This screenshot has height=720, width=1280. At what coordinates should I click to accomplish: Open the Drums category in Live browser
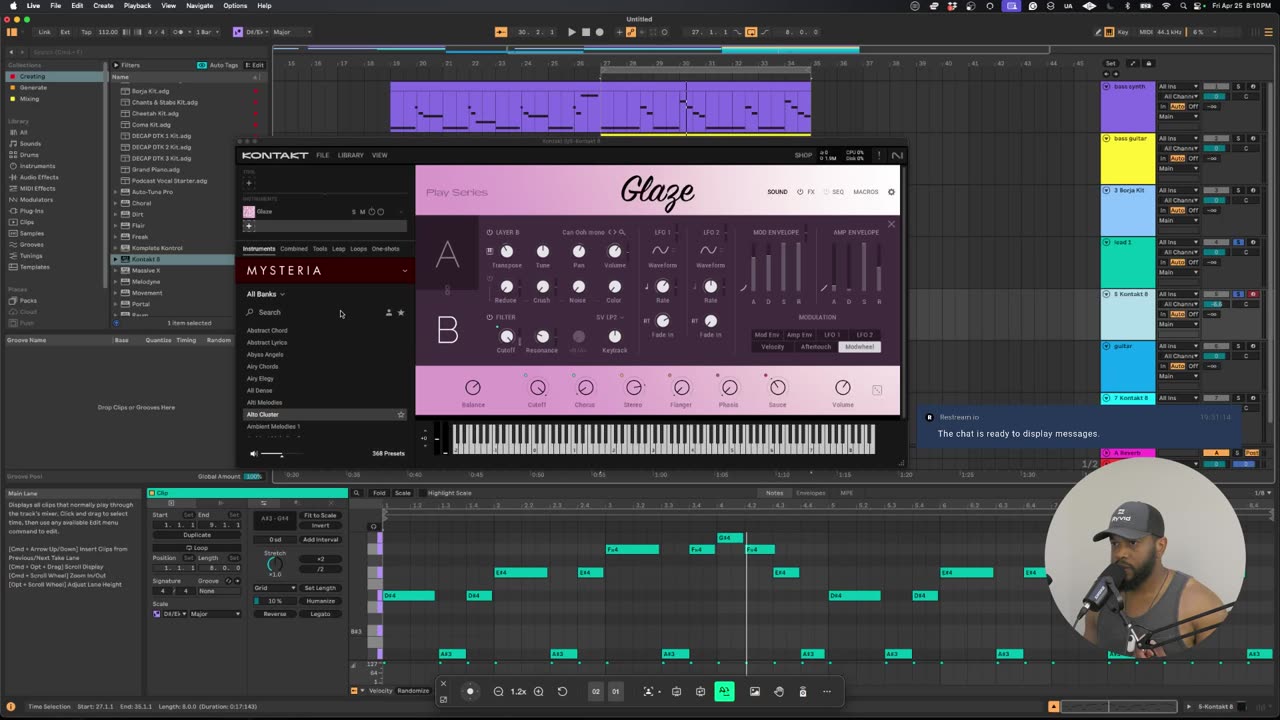(x=30, y=154)
